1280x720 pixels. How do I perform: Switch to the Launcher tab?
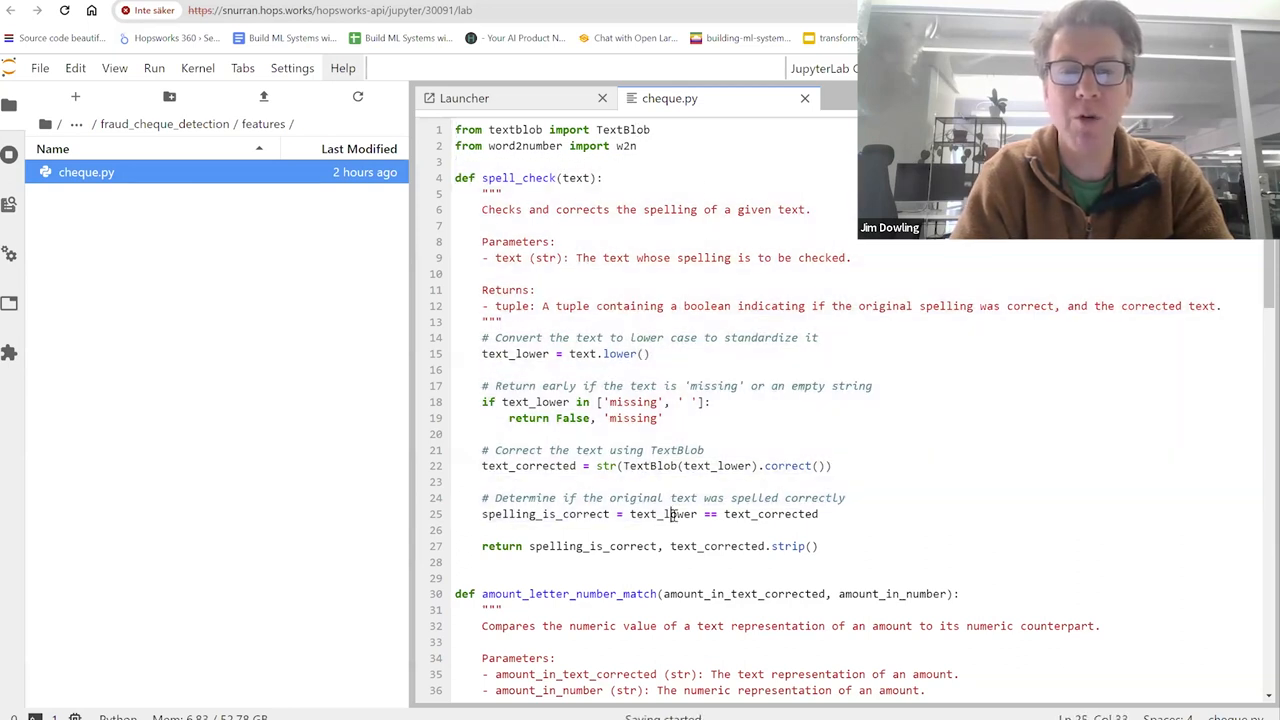[x=464, y=98]
